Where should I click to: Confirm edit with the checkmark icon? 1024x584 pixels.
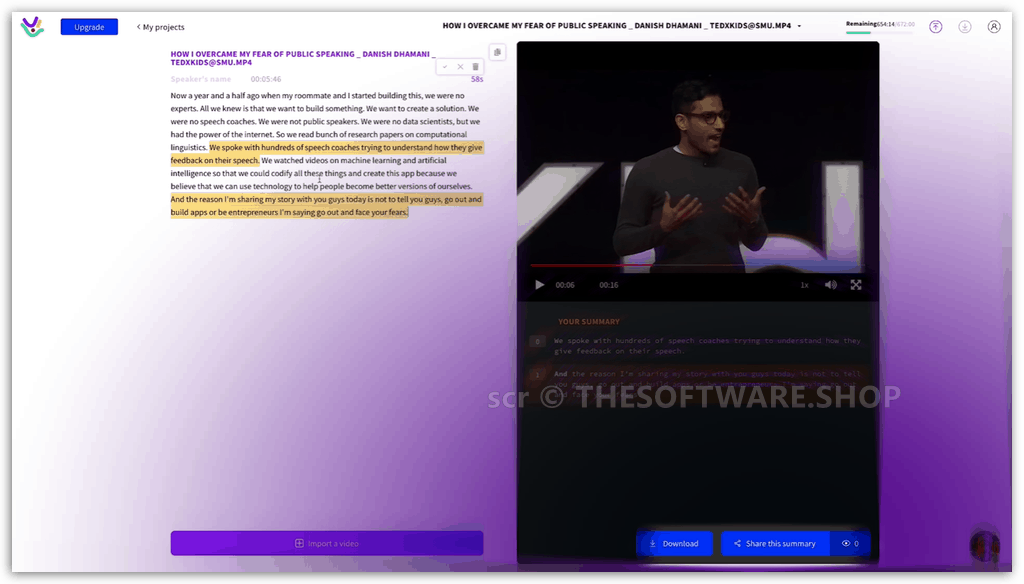pyautogui.click(x=445, y=67)
